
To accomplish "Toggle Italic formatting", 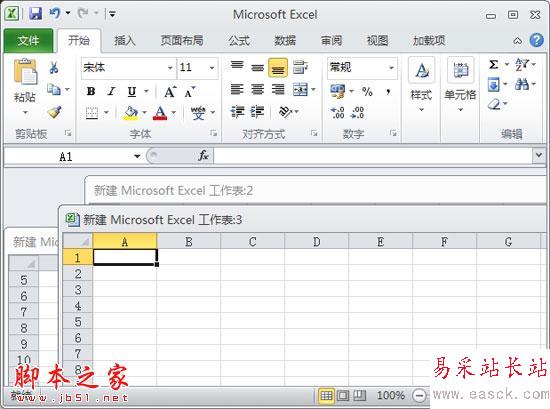I will click(112, 92).
